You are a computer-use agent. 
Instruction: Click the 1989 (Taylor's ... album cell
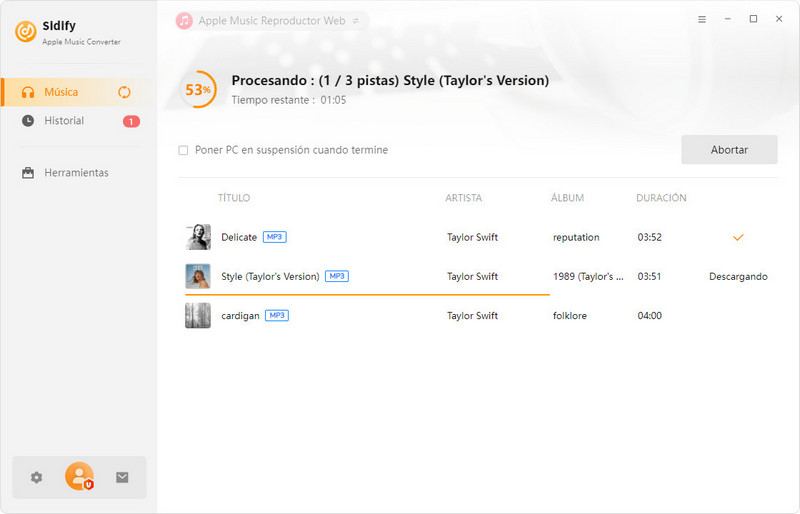588,277
